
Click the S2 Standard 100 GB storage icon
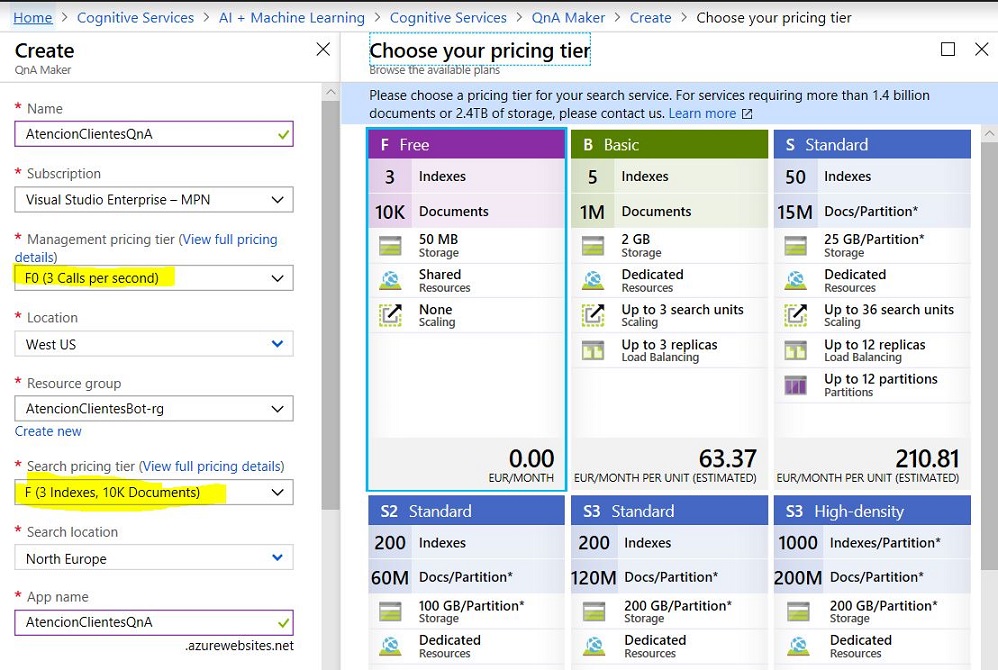390,611
